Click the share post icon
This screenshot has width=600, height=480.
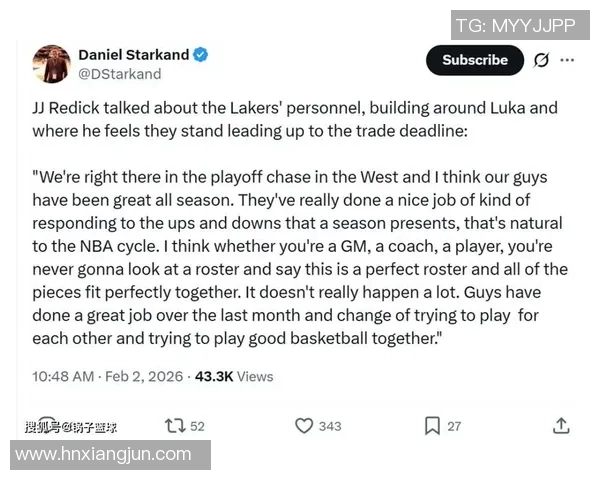pyautogui.click(x=561, y=426)
